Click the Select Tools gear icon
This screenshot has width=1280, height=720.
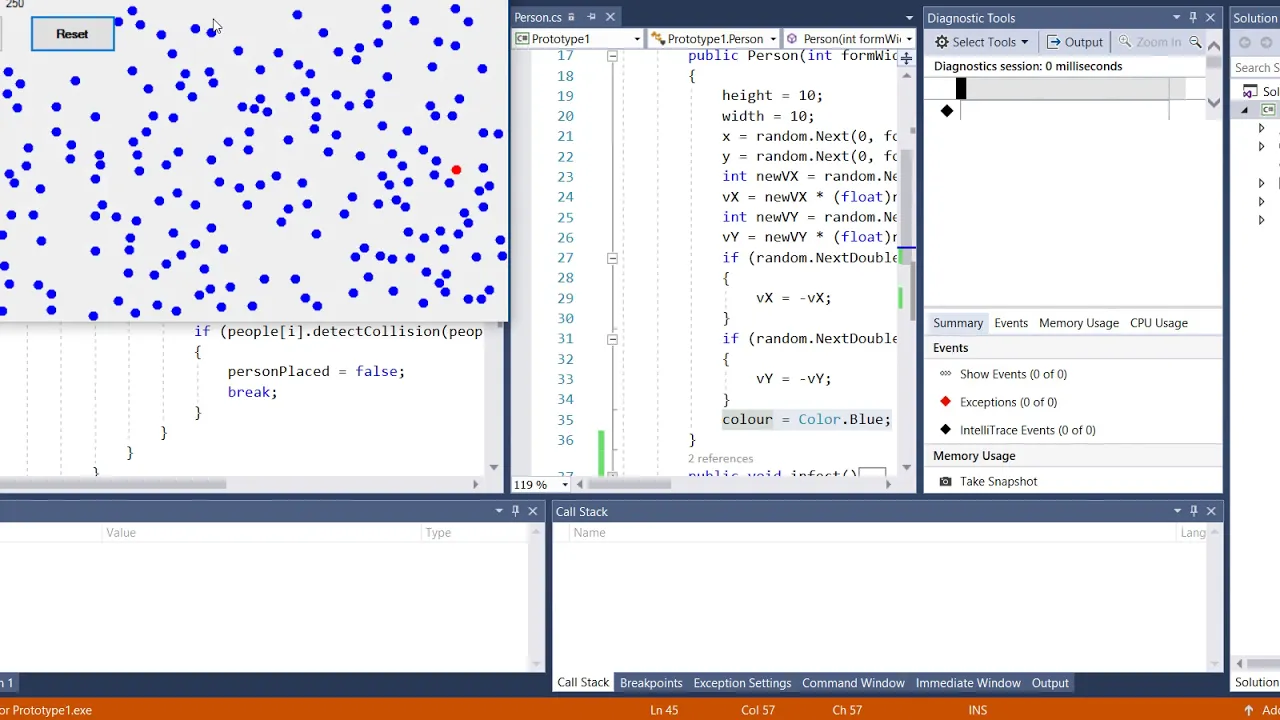tap(942, 42)
